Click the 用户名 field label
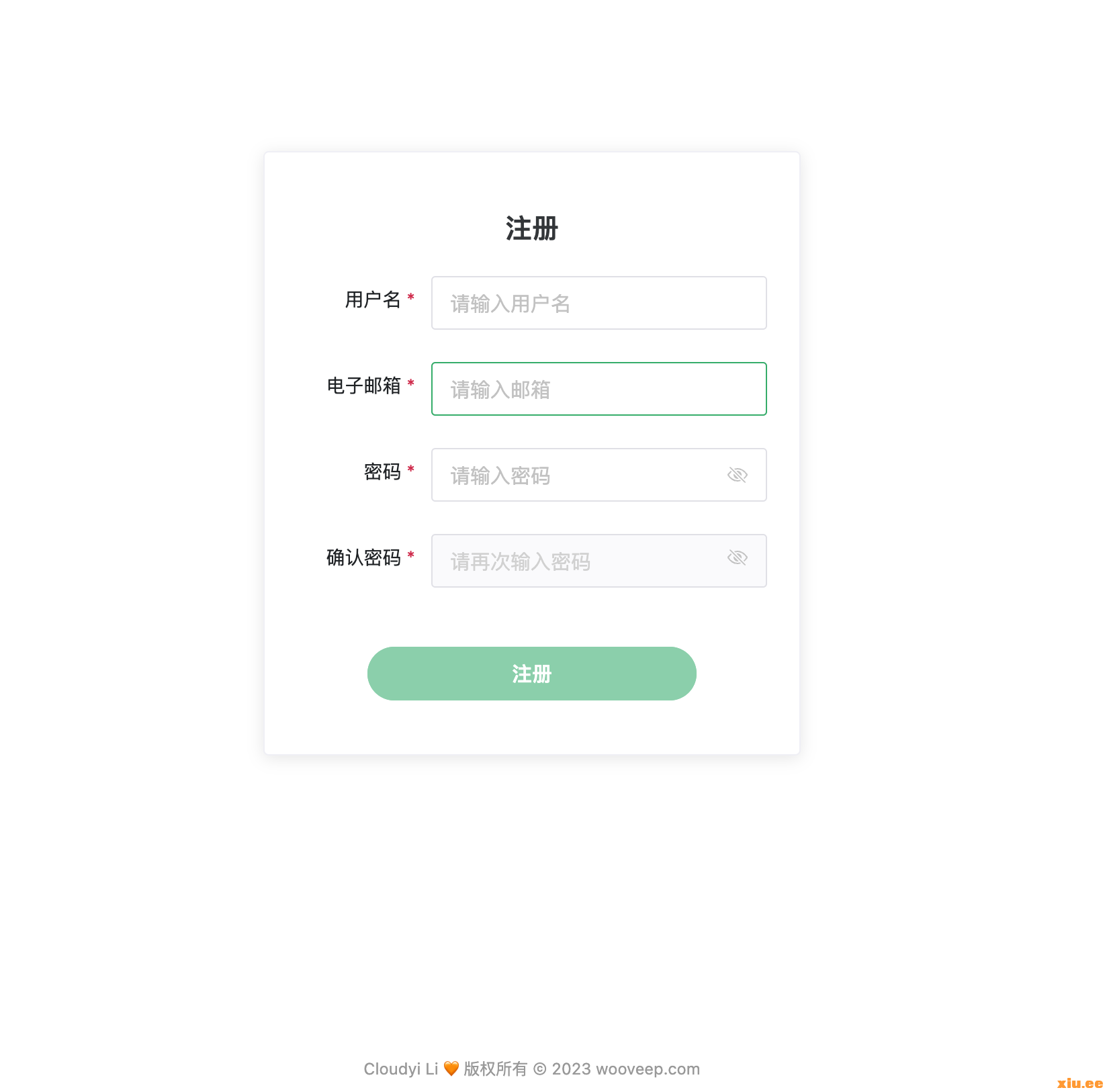This screenshot has width=1107, height=1092. (372, 300)
